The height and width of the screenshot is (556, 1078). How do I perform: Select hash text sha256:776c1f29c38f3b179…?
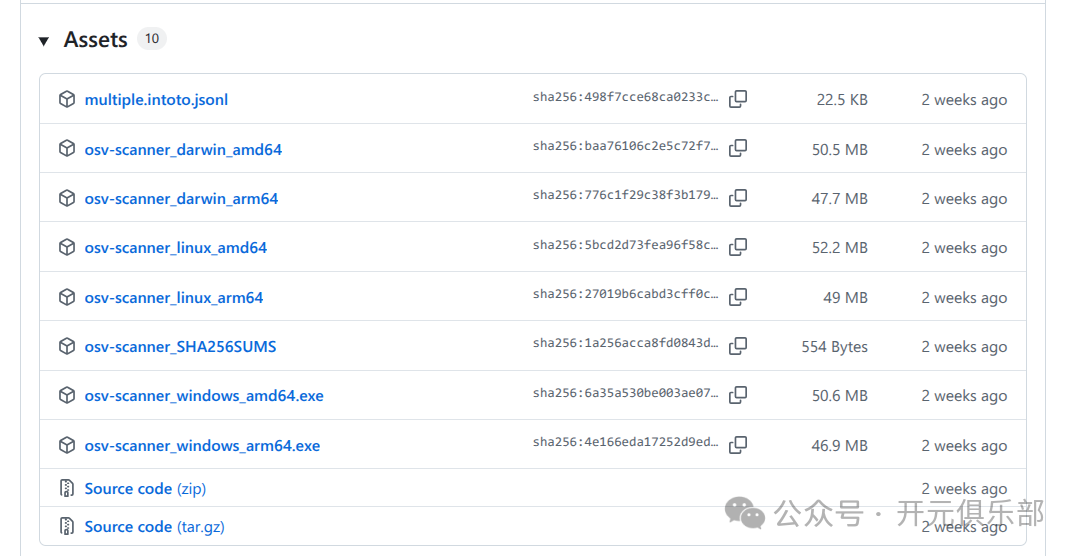pyautogui.click(x=626, y=195)
